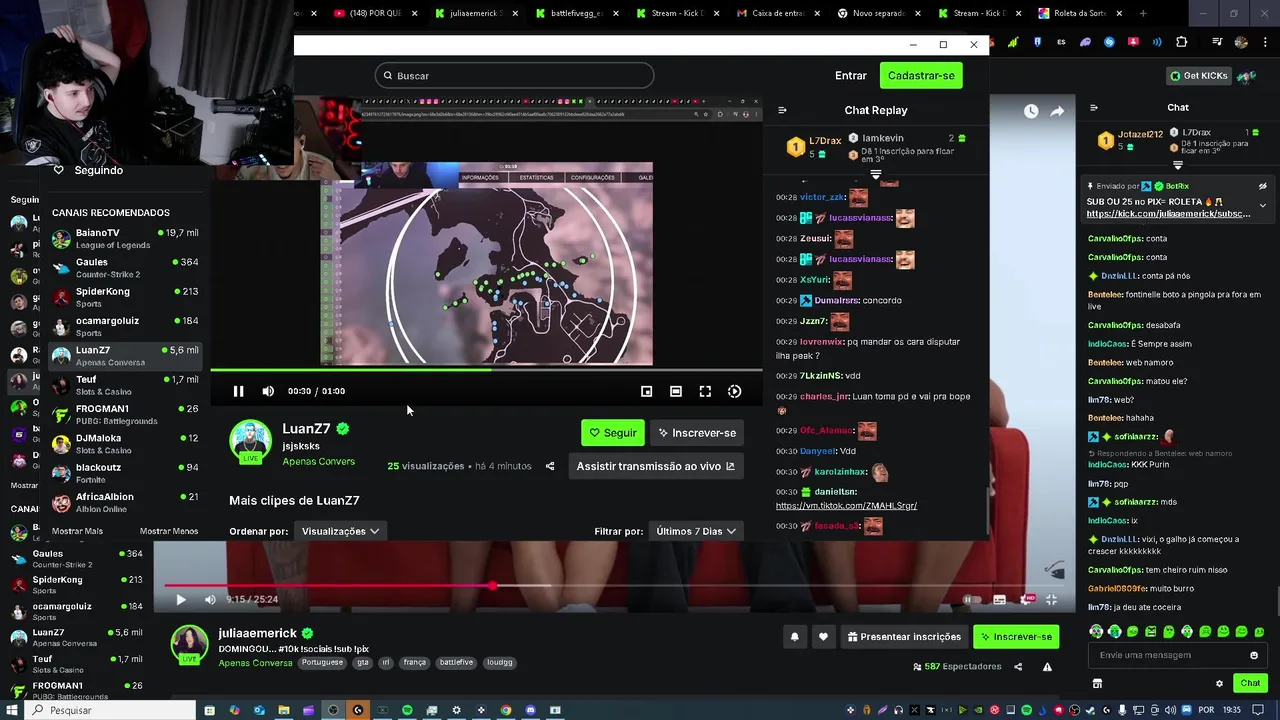
Task: Open FROGMAN1 PUBG channel in front window
Action: pyautogui.click(x=125, y=414)
